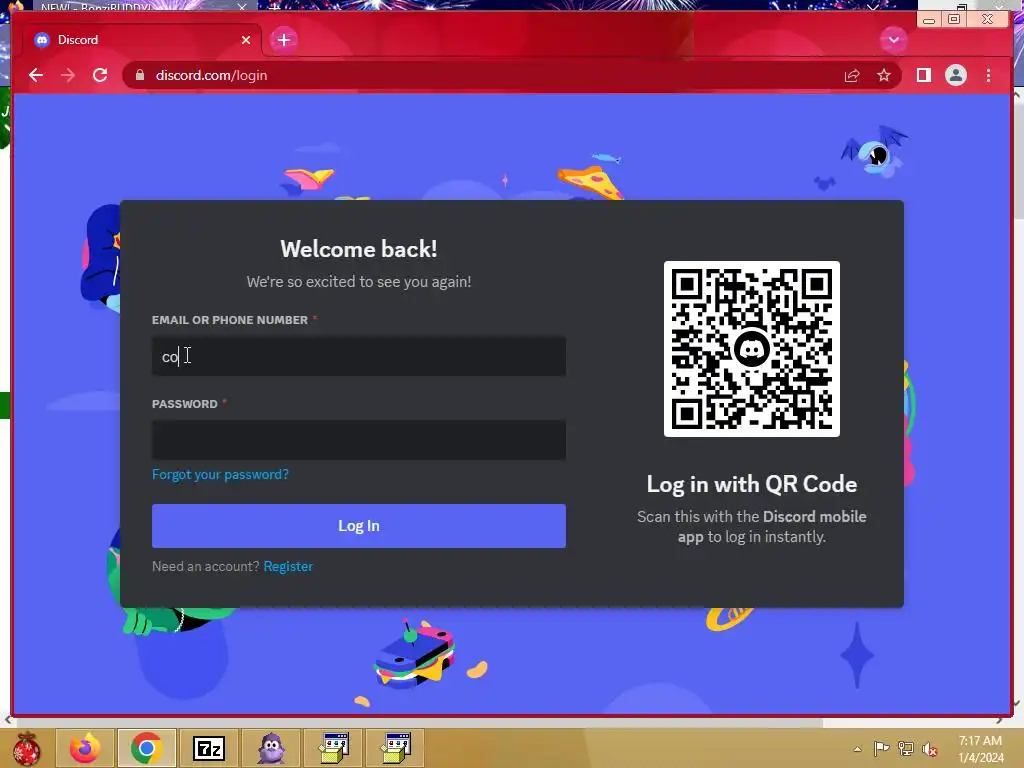1024x768 pixels.
Task: Click the share page icon in address bar
Action: [852, 76]
